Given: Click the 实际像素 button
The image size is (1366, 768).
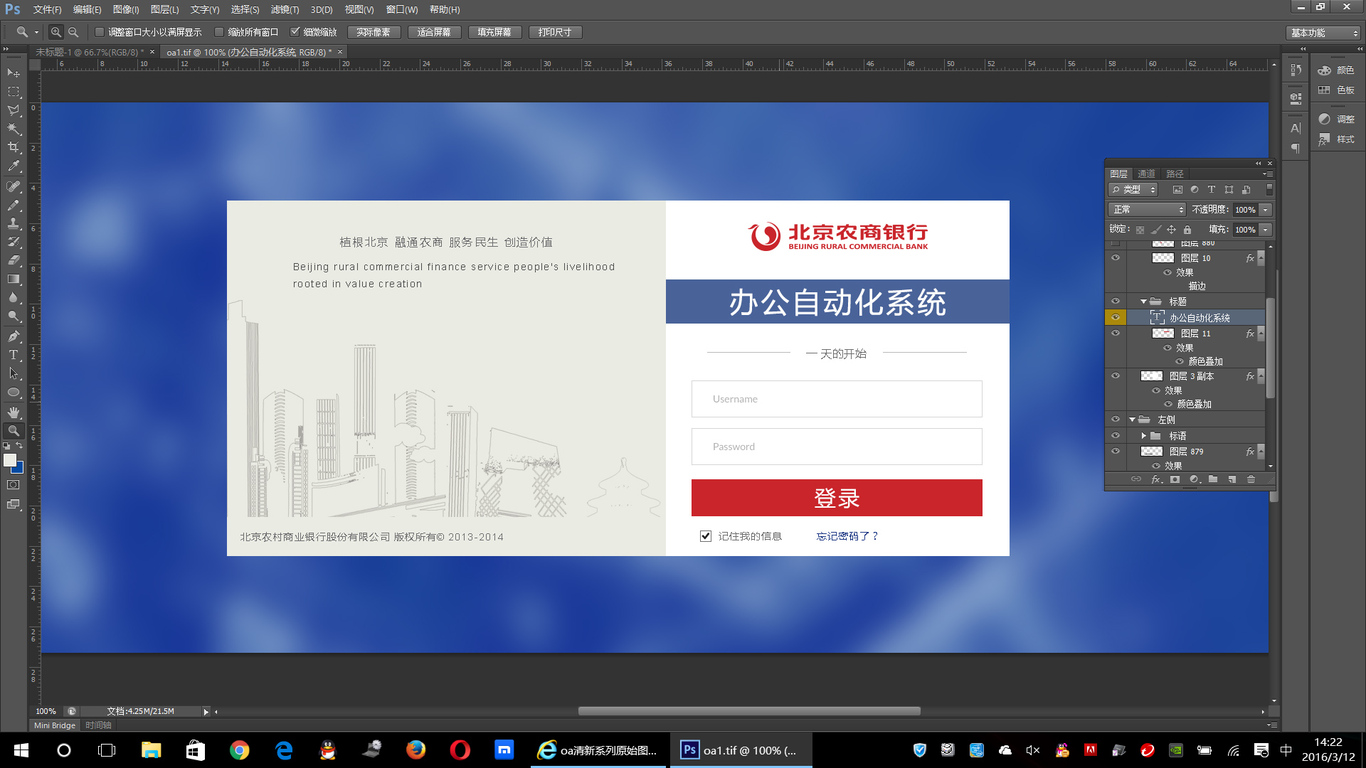Looking at the screenshot, I should pyautogui.click(x=374, y=32).
